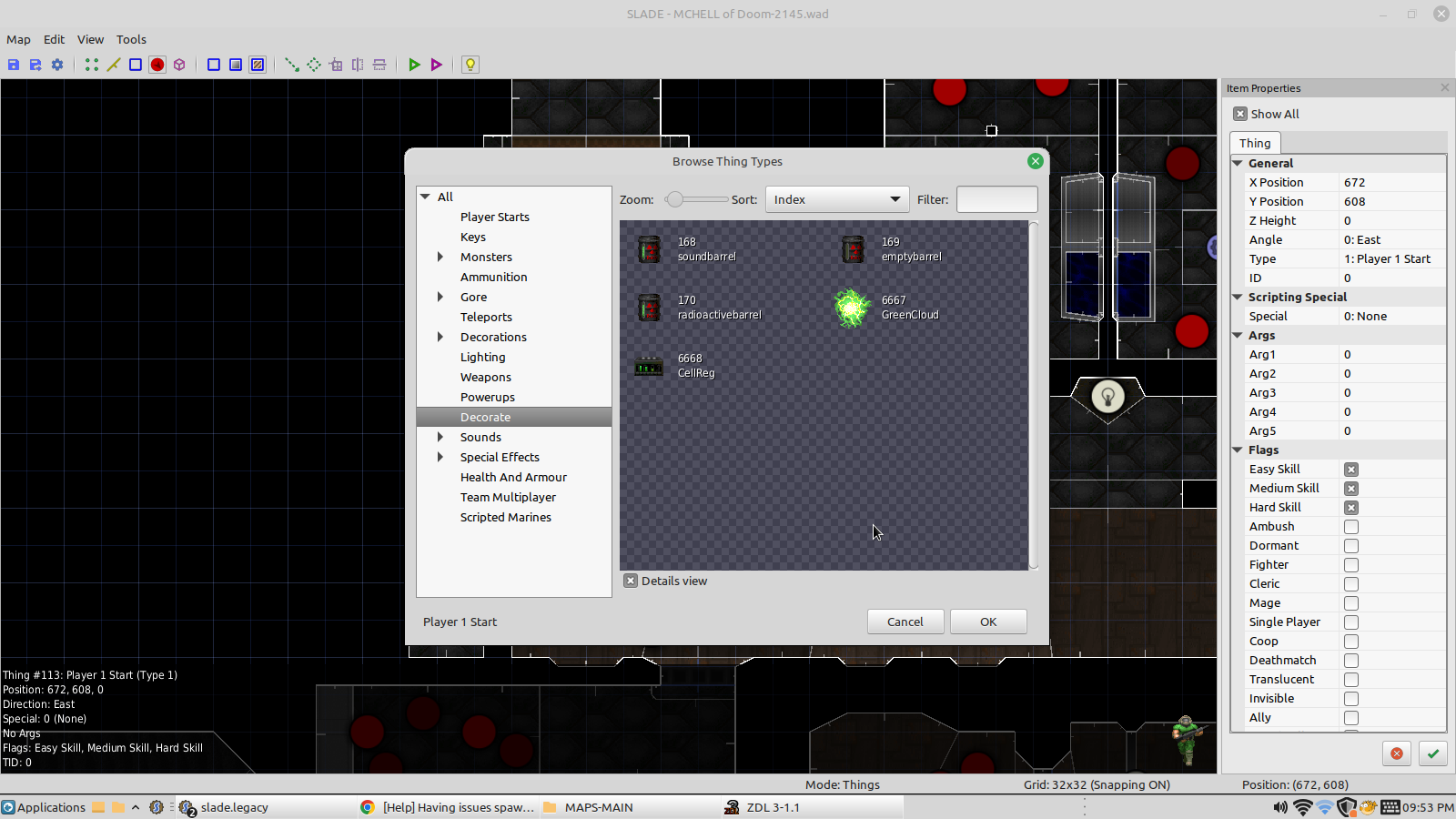
Task: Click the purple quick-run play icon
Action: tap(436, 65)
